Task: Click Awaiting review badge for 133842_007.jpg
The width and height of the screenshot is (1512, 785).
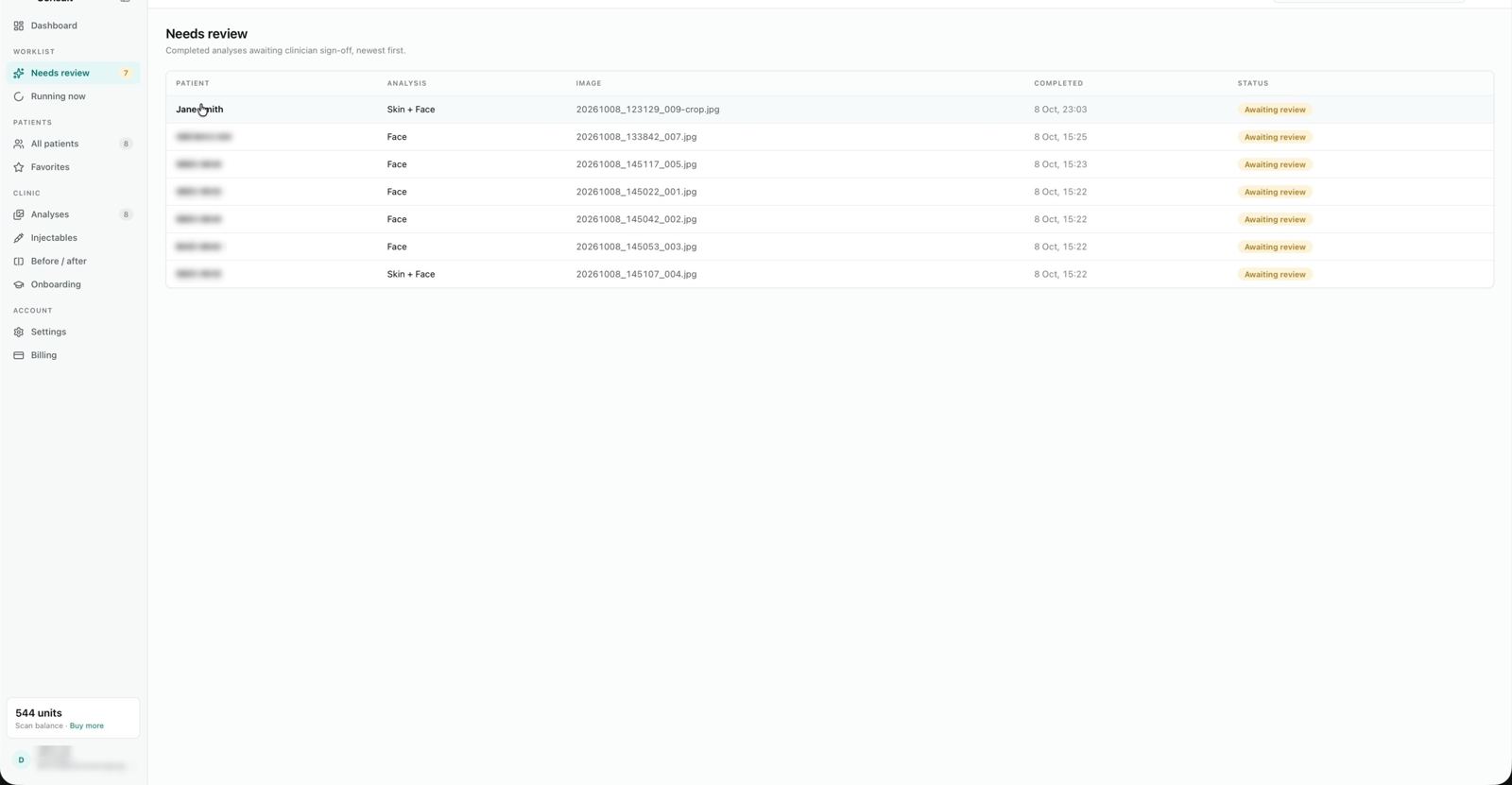Action: point(1275,137)
